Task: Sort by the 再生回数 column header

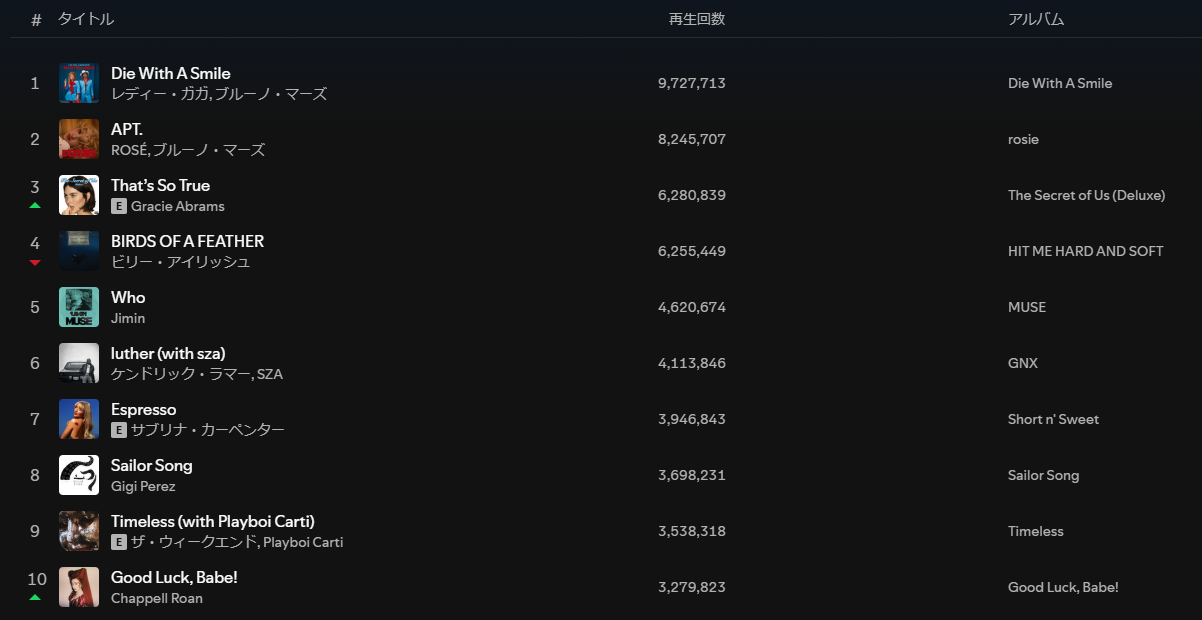Action: (697, 19)
